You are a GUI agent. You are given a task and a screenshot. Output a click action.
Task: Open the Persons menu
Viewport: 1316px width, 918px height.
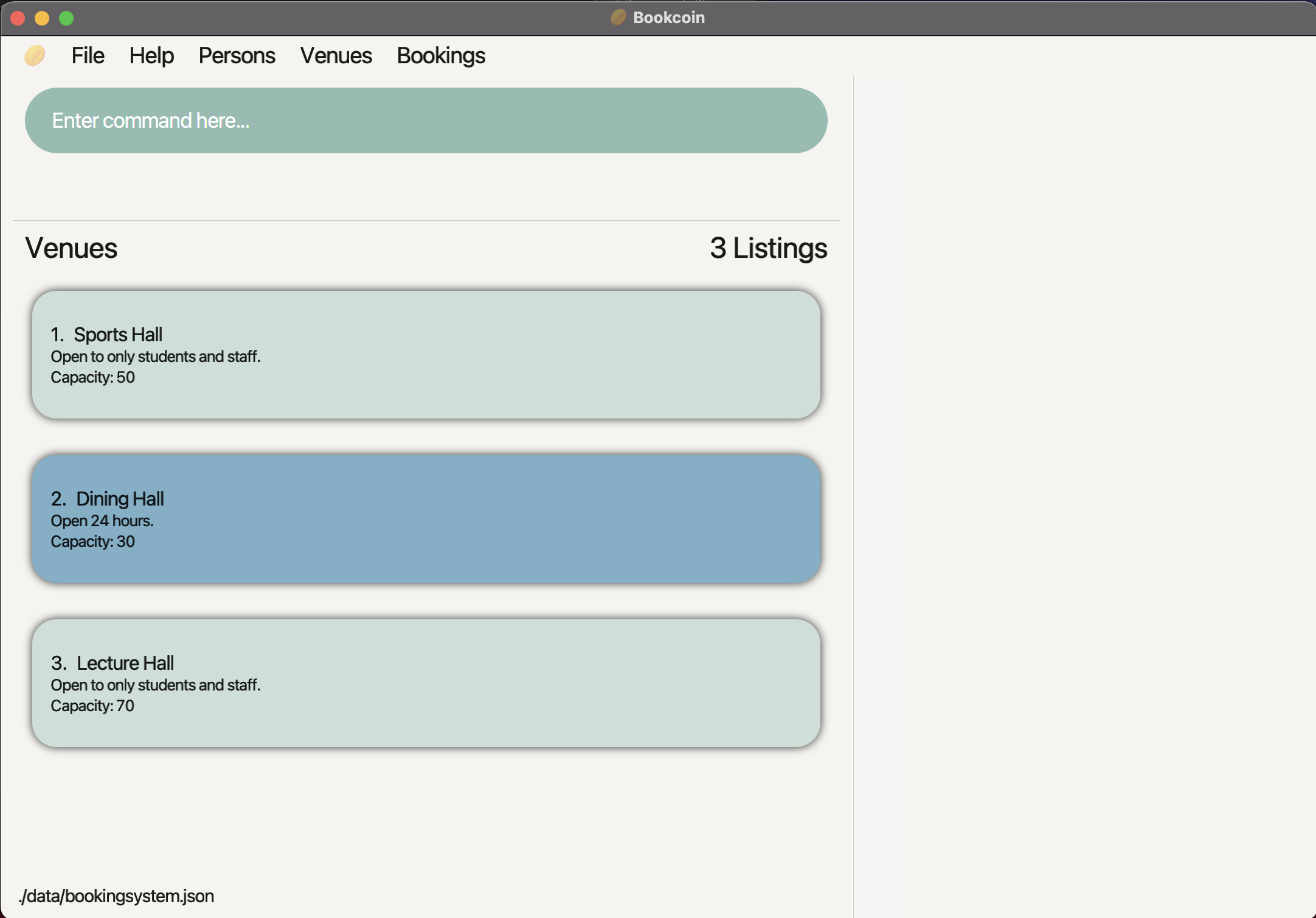tap(237, 55)
